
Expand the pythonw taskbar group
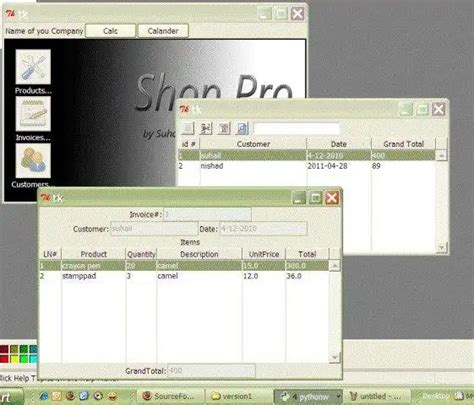click(x=338, y=396)
